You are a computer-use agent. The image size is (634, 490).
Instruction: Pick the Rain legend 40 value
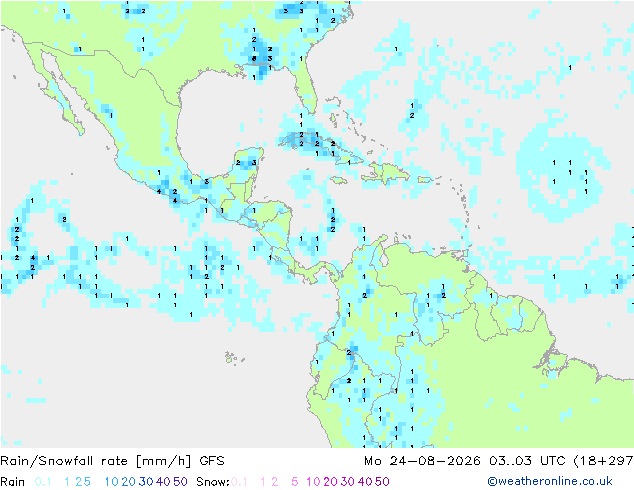[163, 482]
